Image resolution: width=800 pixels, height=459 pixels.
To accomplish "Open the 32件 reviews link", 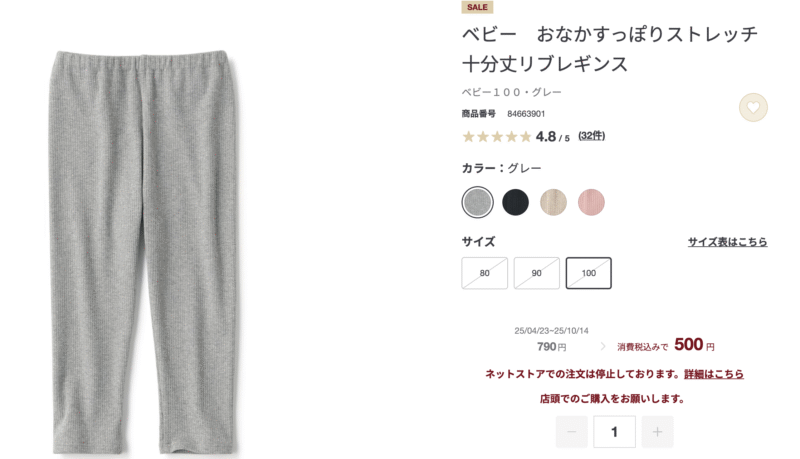I will click(x=591, y=136).
